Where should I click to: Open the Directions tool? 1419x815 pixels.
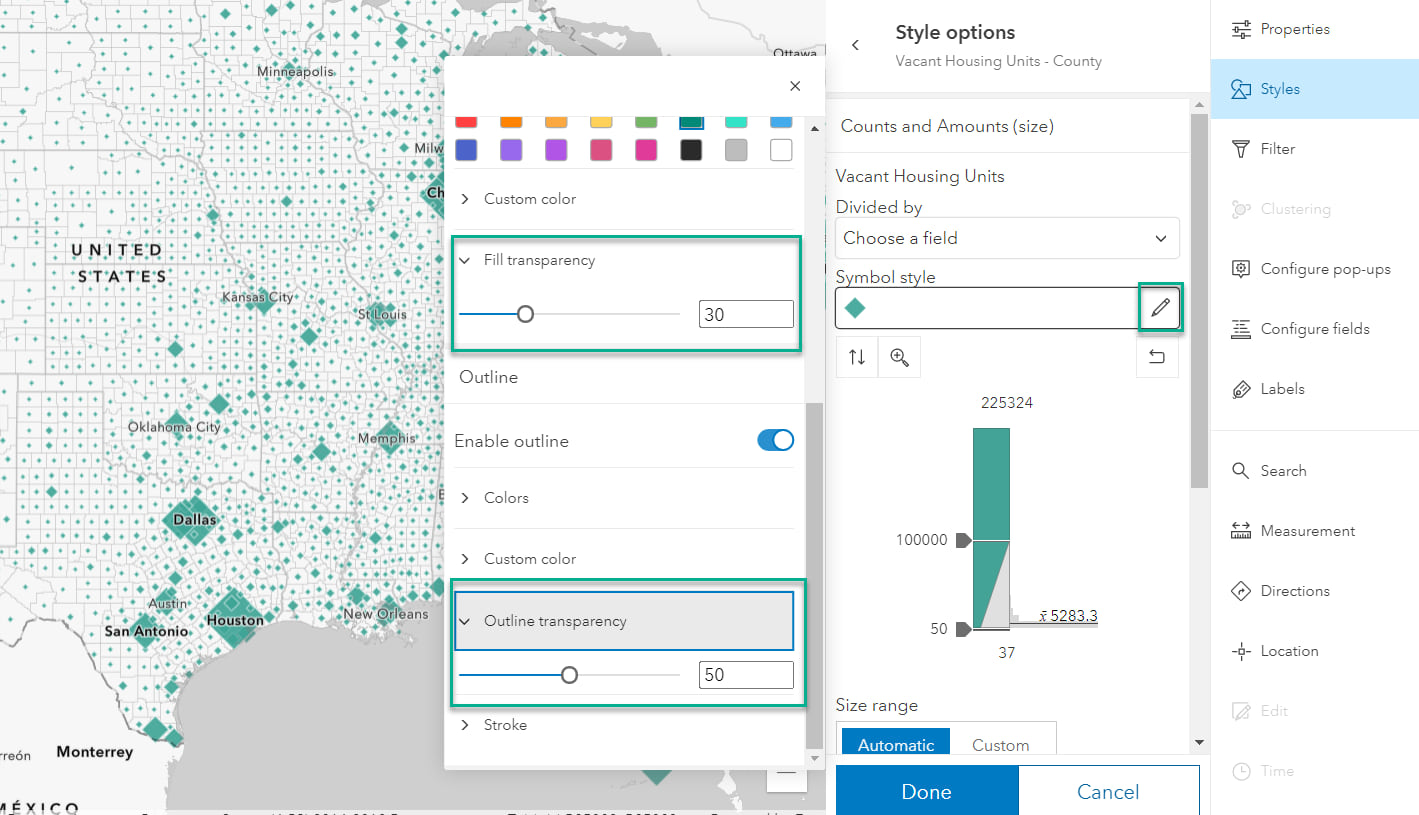point(1315,591)
